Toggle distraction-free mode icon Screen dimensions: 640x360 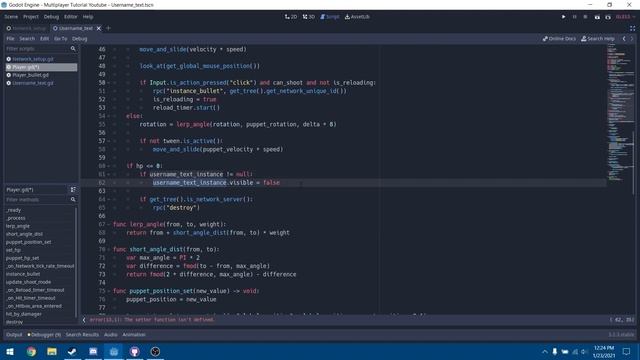coord(632,28)
